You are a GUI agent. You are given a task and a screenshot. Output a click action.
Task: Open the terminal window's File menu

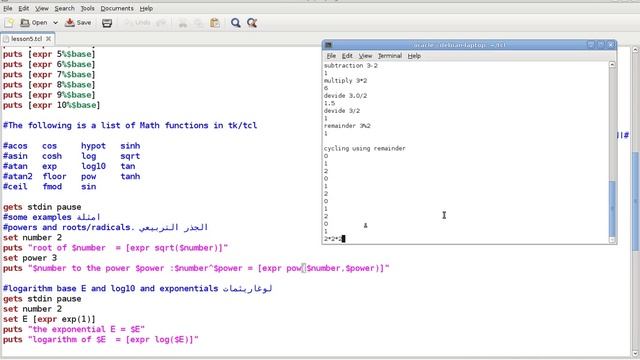(331, 56)
